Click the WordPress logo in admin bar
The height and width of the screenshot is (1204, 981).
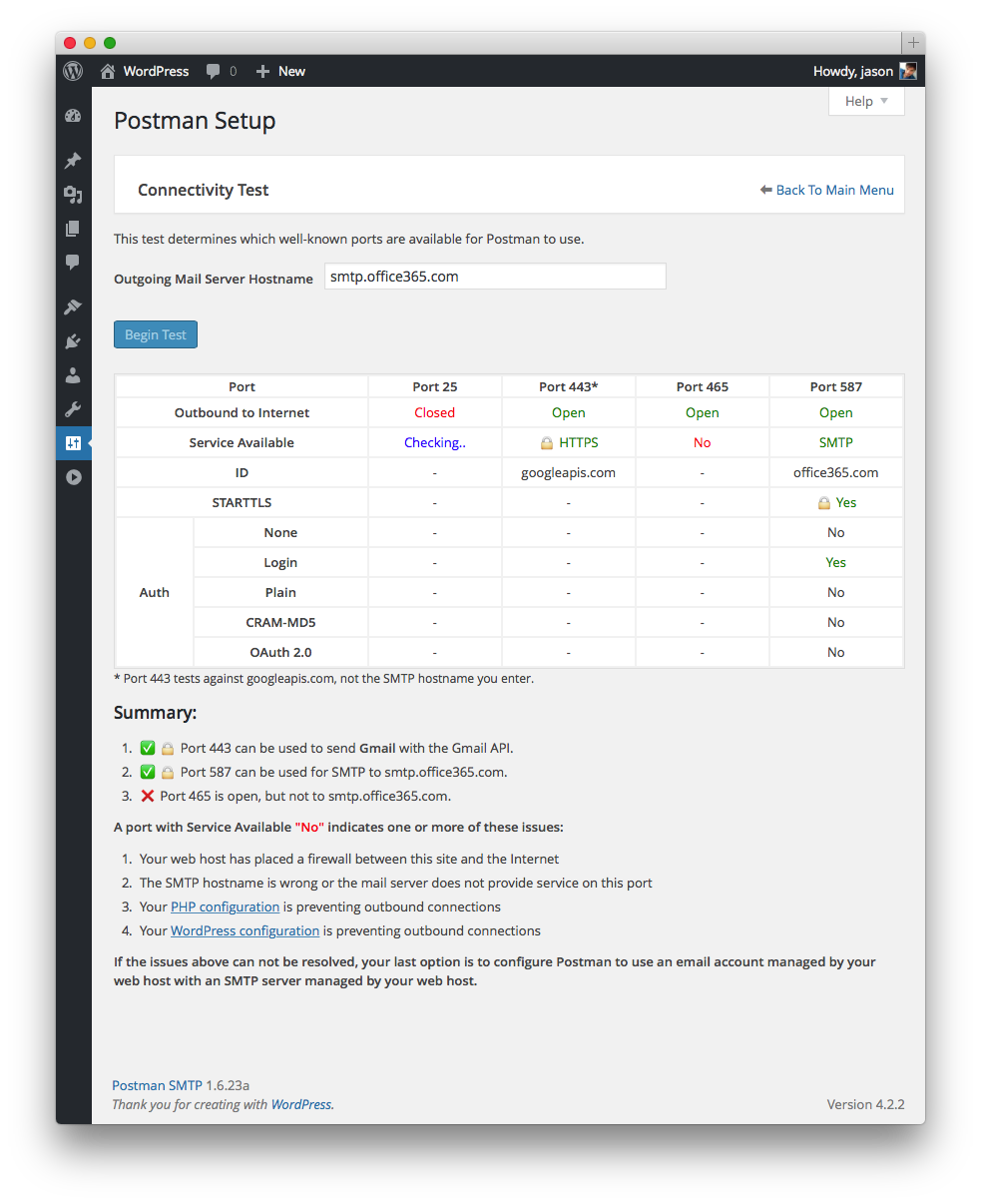tap(73, 71)
